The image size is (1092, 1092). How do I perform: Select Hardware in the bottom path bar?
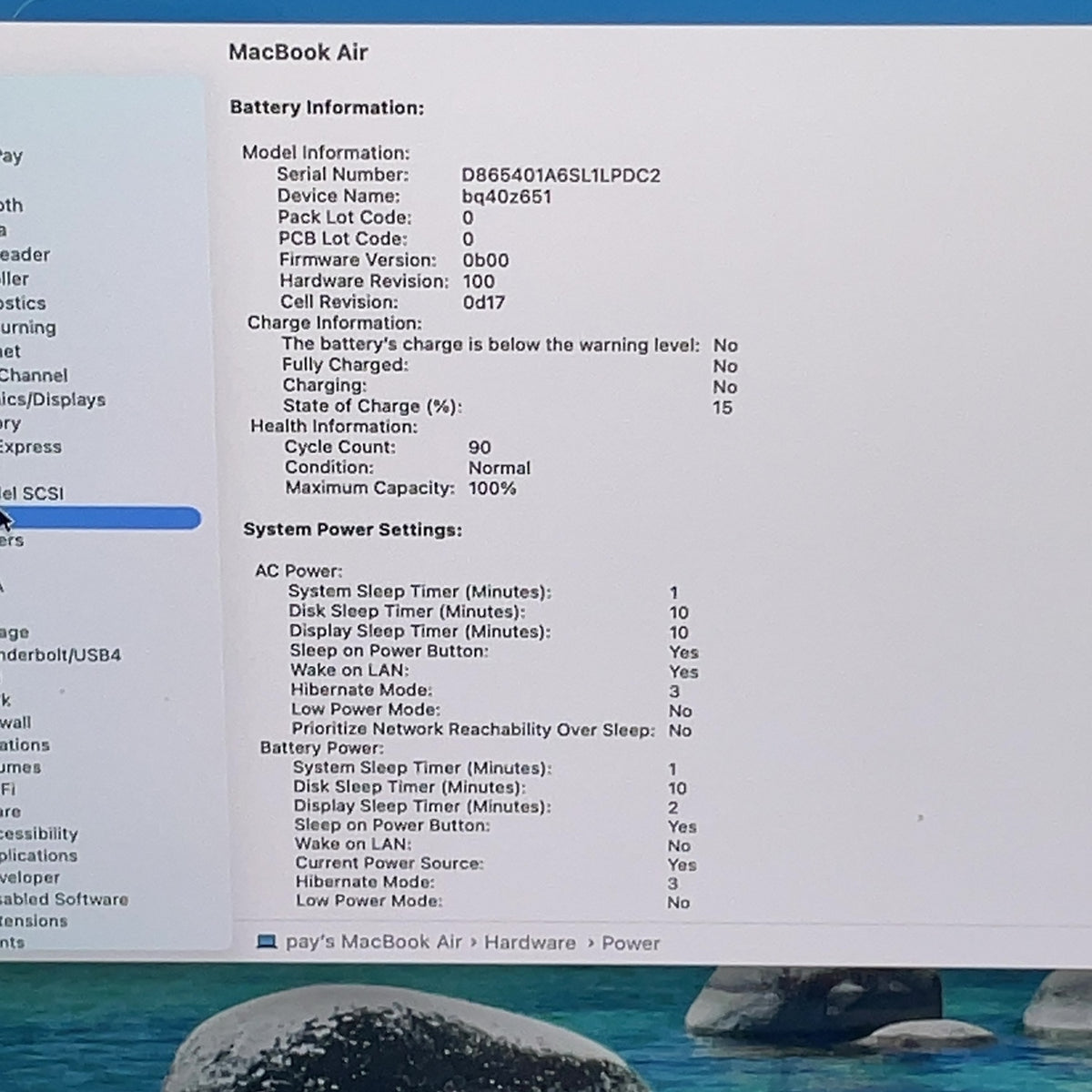tap(530, 943)
